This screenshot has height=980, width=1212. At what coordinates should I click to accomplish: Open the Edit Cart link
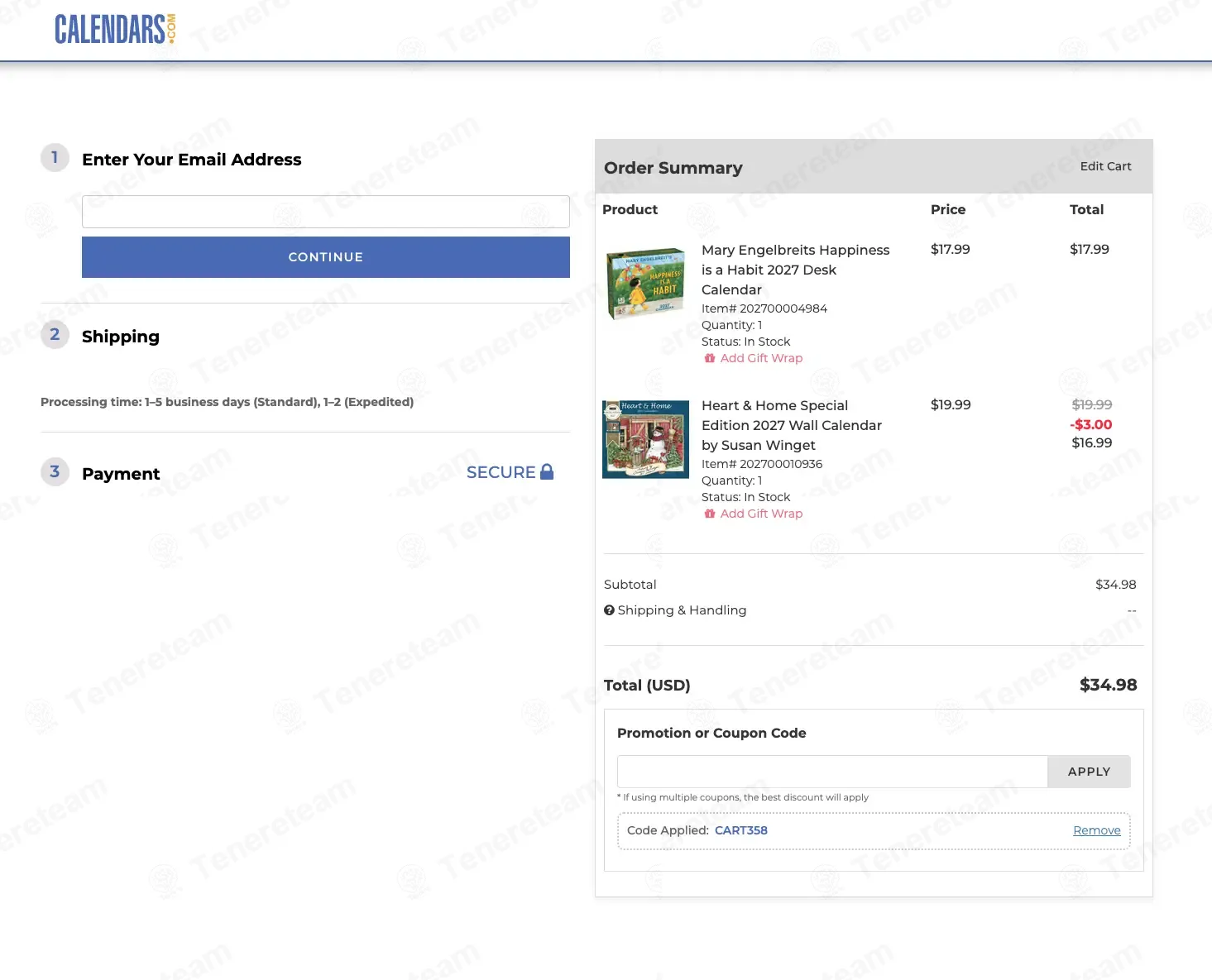[x=1105, y=166]
